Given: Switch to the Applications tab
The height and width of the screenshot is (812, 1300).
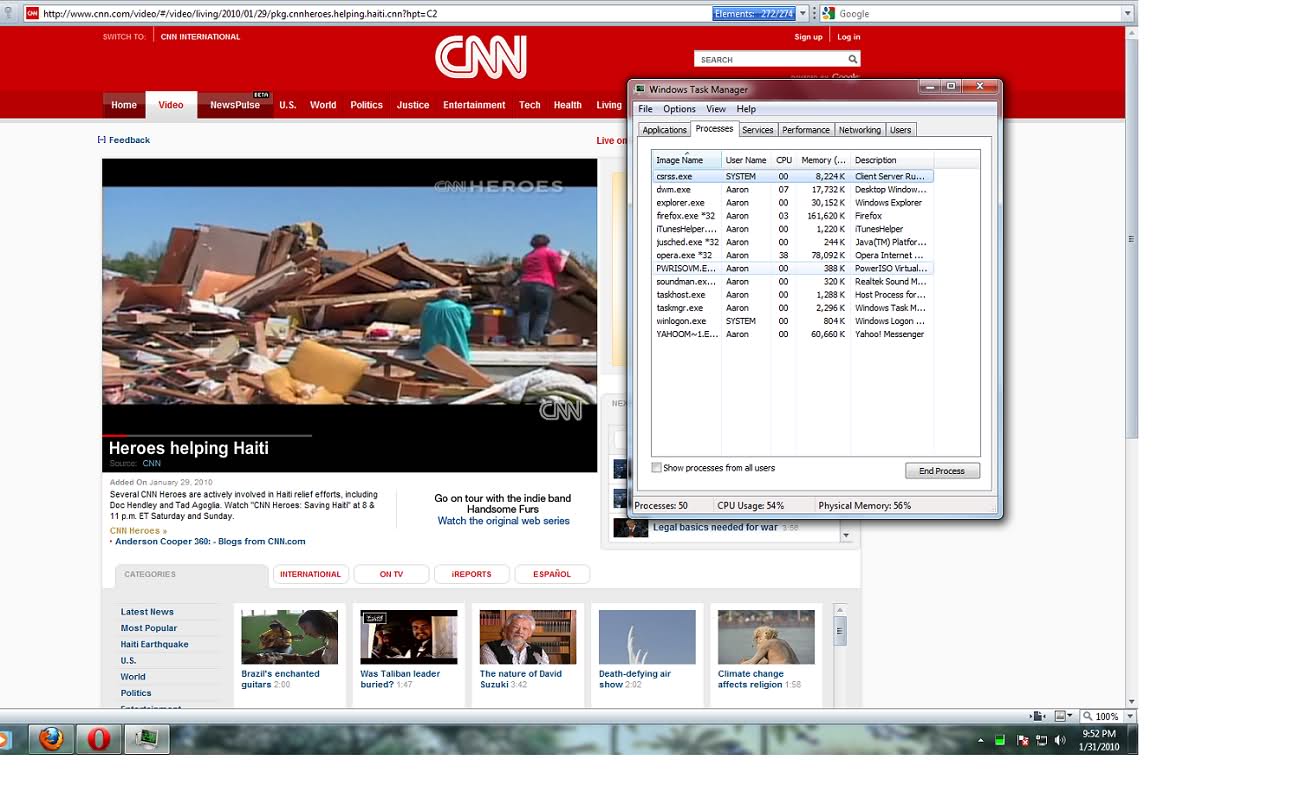Looking at the screenshot, I should [664, 130].
